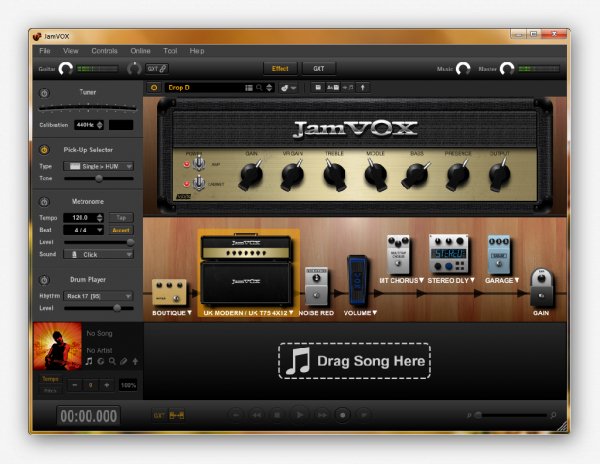The width and height of the screenshot is (600, 464).
Task: Click the Master volume knob
Action: 507,69
